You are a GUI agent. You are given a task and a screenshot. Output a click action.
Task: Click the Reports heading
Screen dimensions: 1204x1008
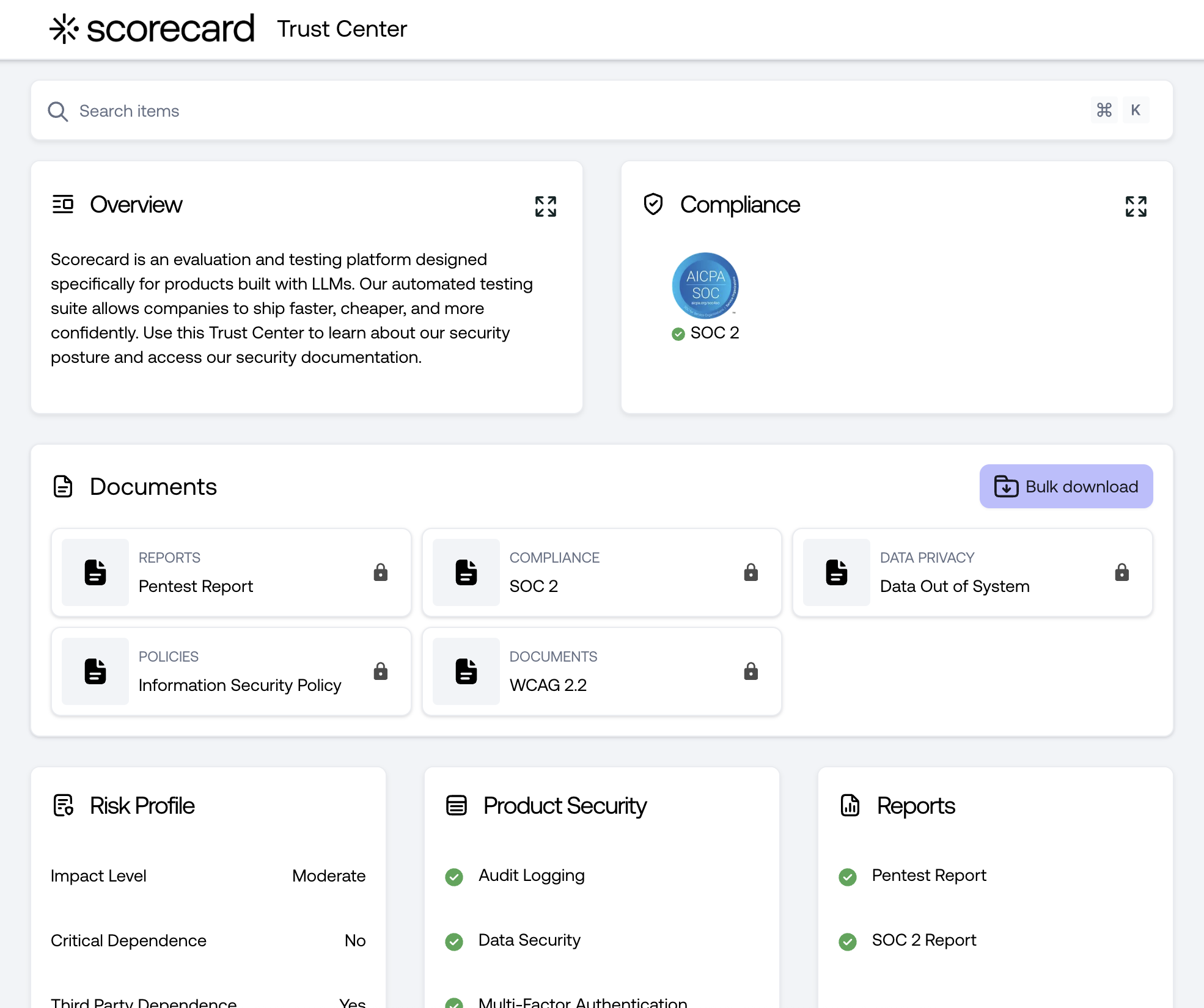pos(916,806)
